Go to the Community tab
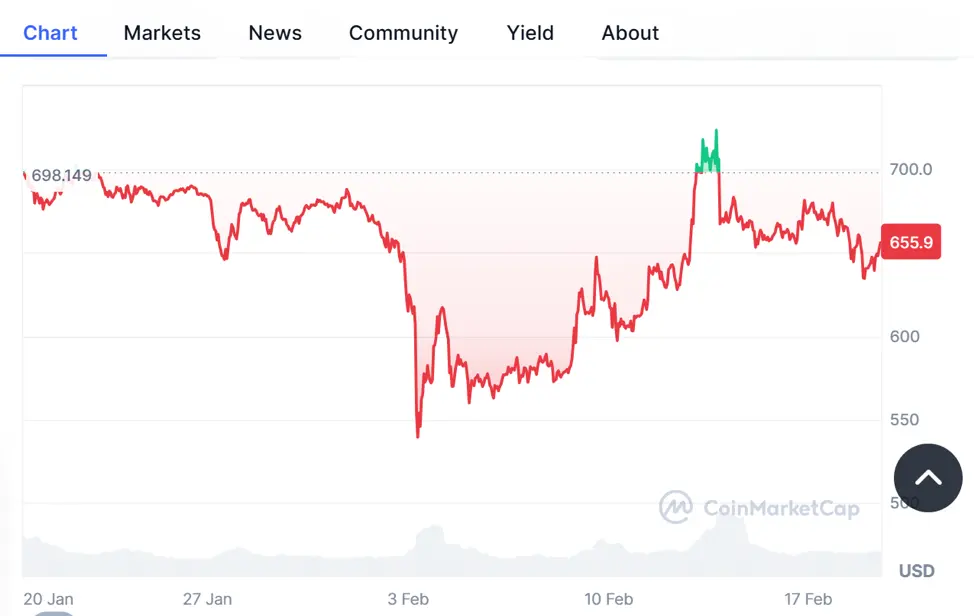Image resolution: width=974 pixels, height=616 pixels. (403, 33)
